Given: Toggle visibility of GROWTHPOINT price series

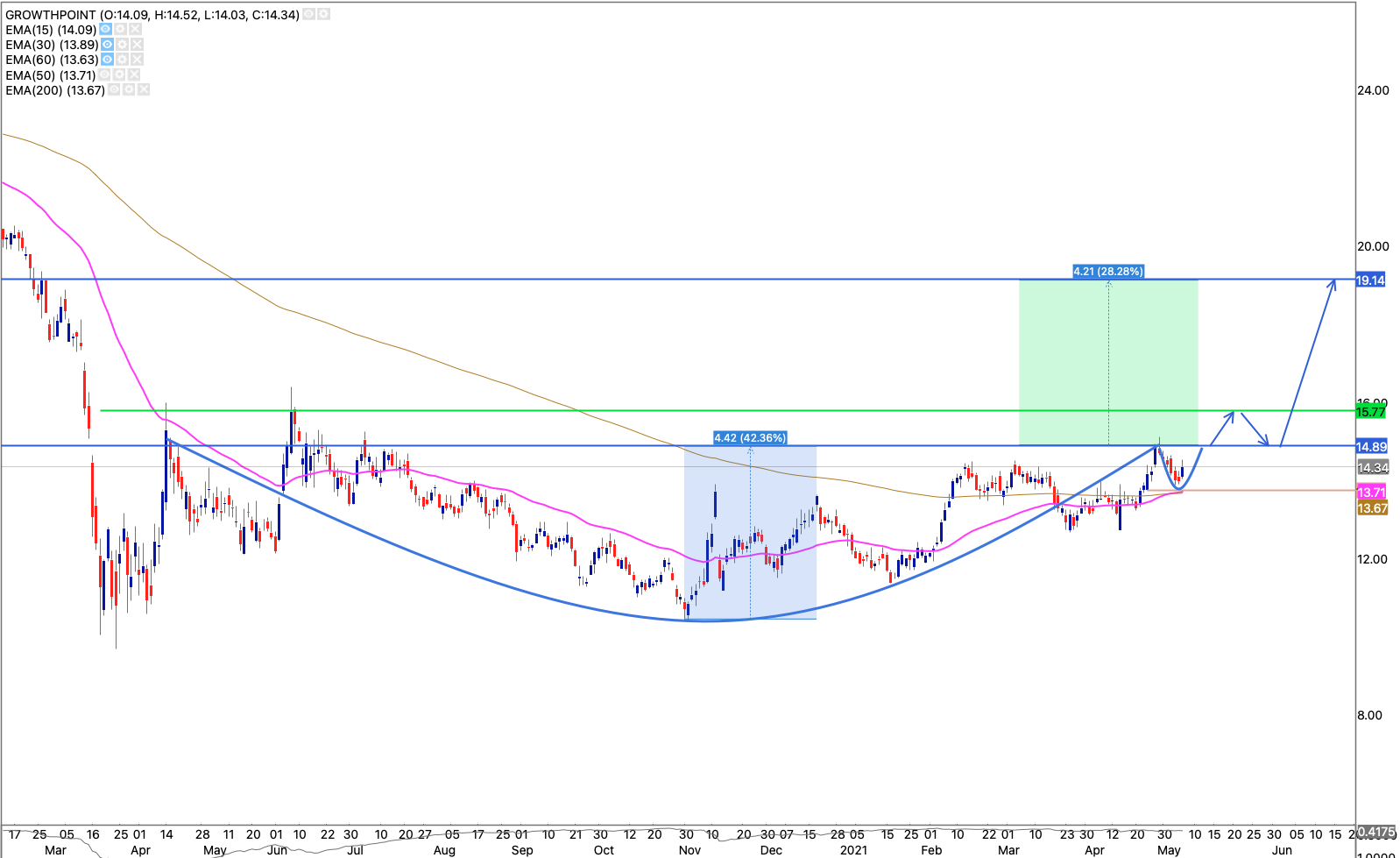Looking at the screenshot, I should coord(309,15).
